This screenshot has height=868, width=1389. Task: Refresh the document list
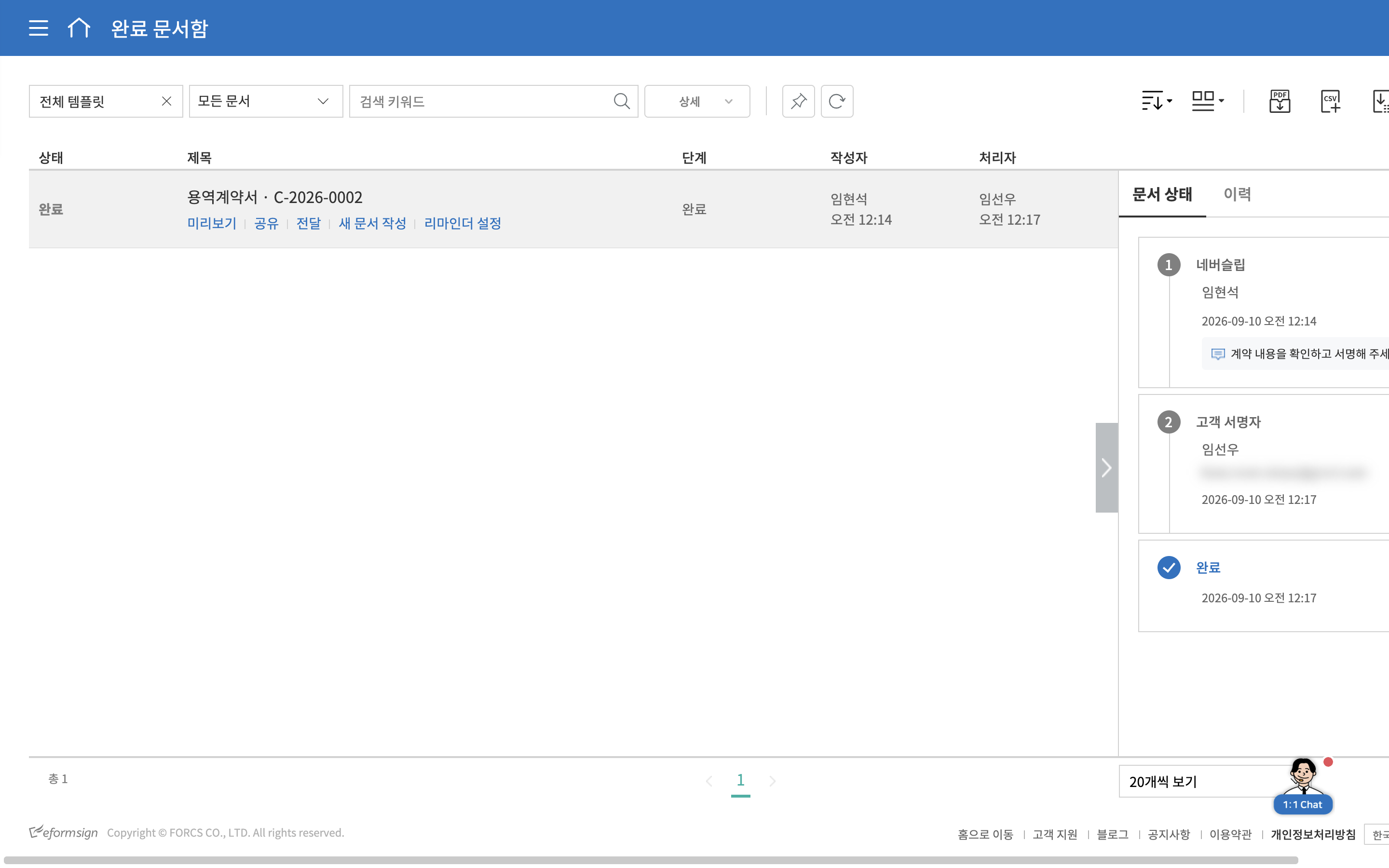837,101
